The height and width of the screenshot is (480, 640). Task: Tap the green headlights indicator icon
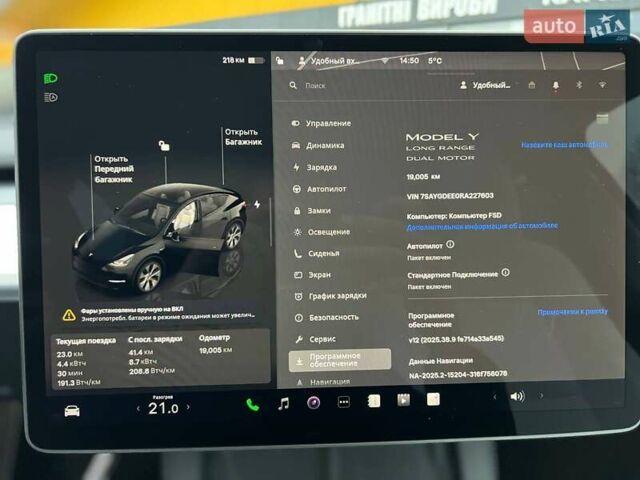51,78
